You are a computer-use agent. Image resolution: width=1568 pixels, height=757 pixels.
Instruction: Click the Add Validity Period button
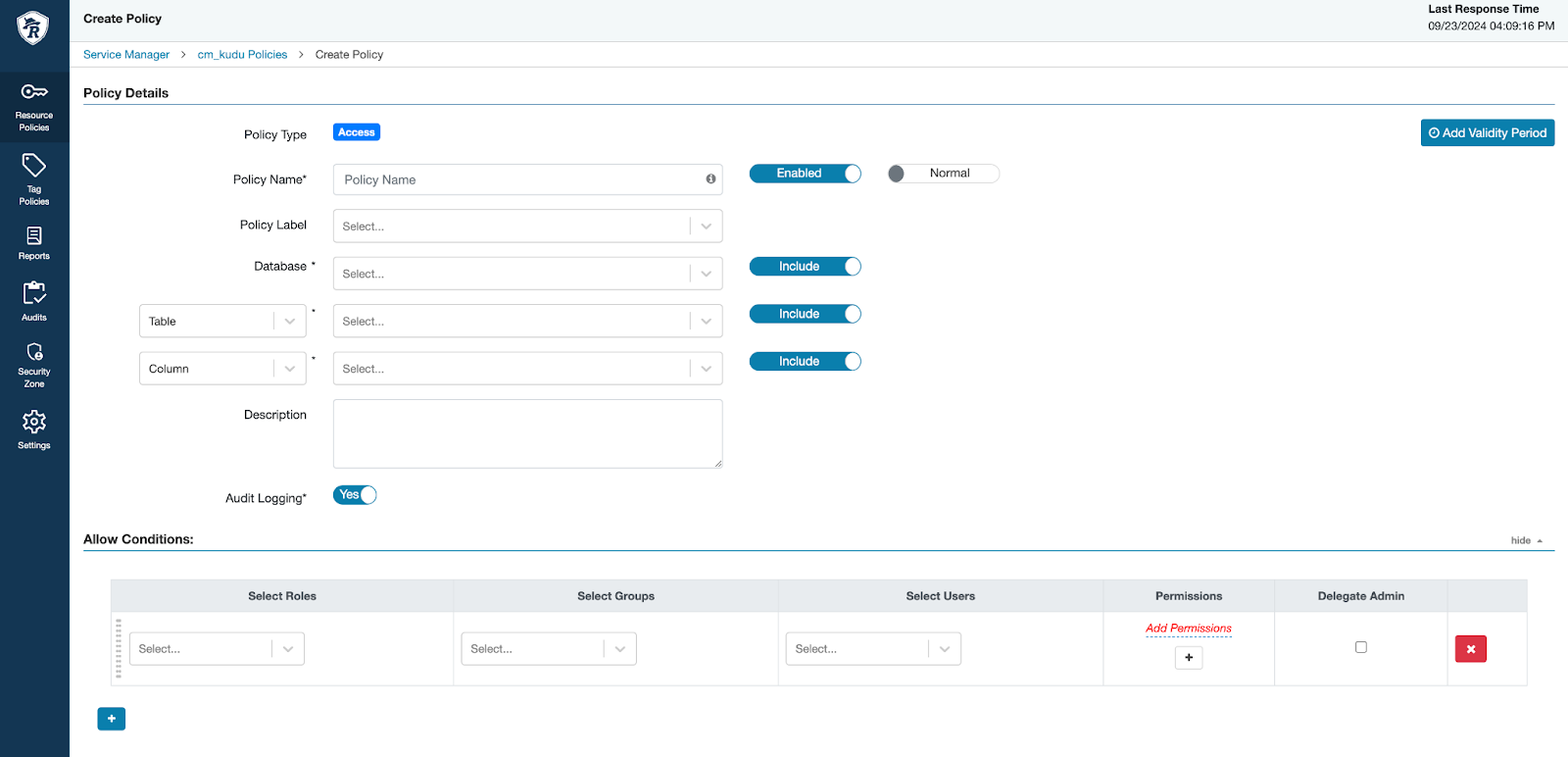coord(1487,133)
